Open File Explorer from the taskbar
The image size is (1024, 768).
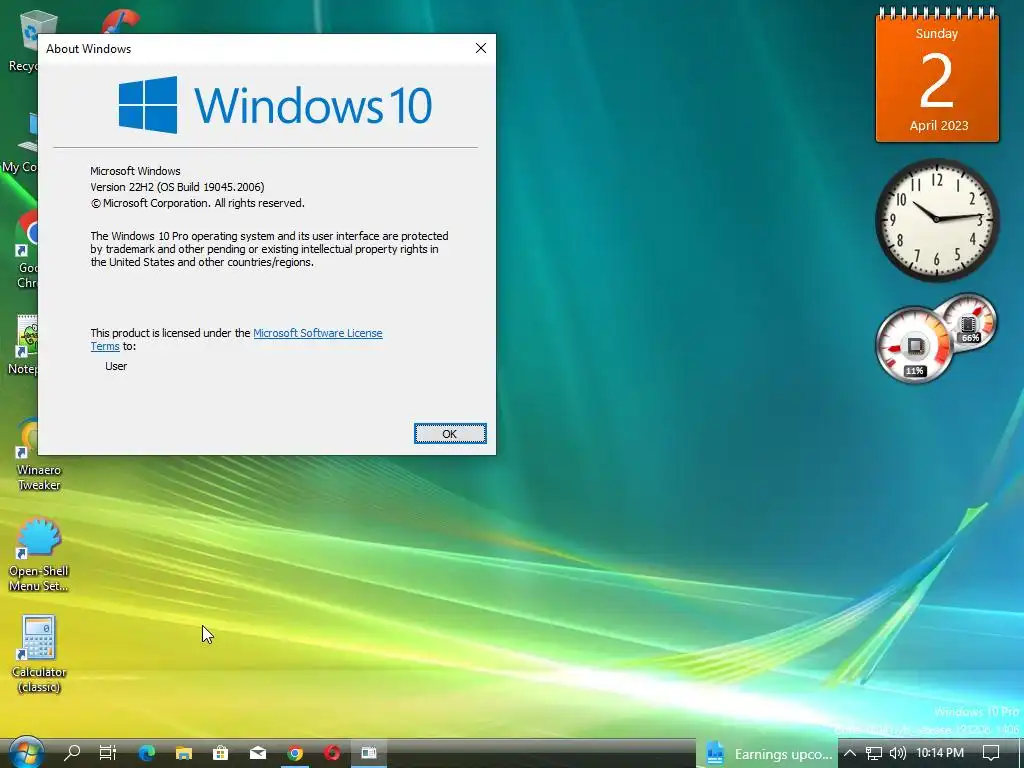[184, 753]
